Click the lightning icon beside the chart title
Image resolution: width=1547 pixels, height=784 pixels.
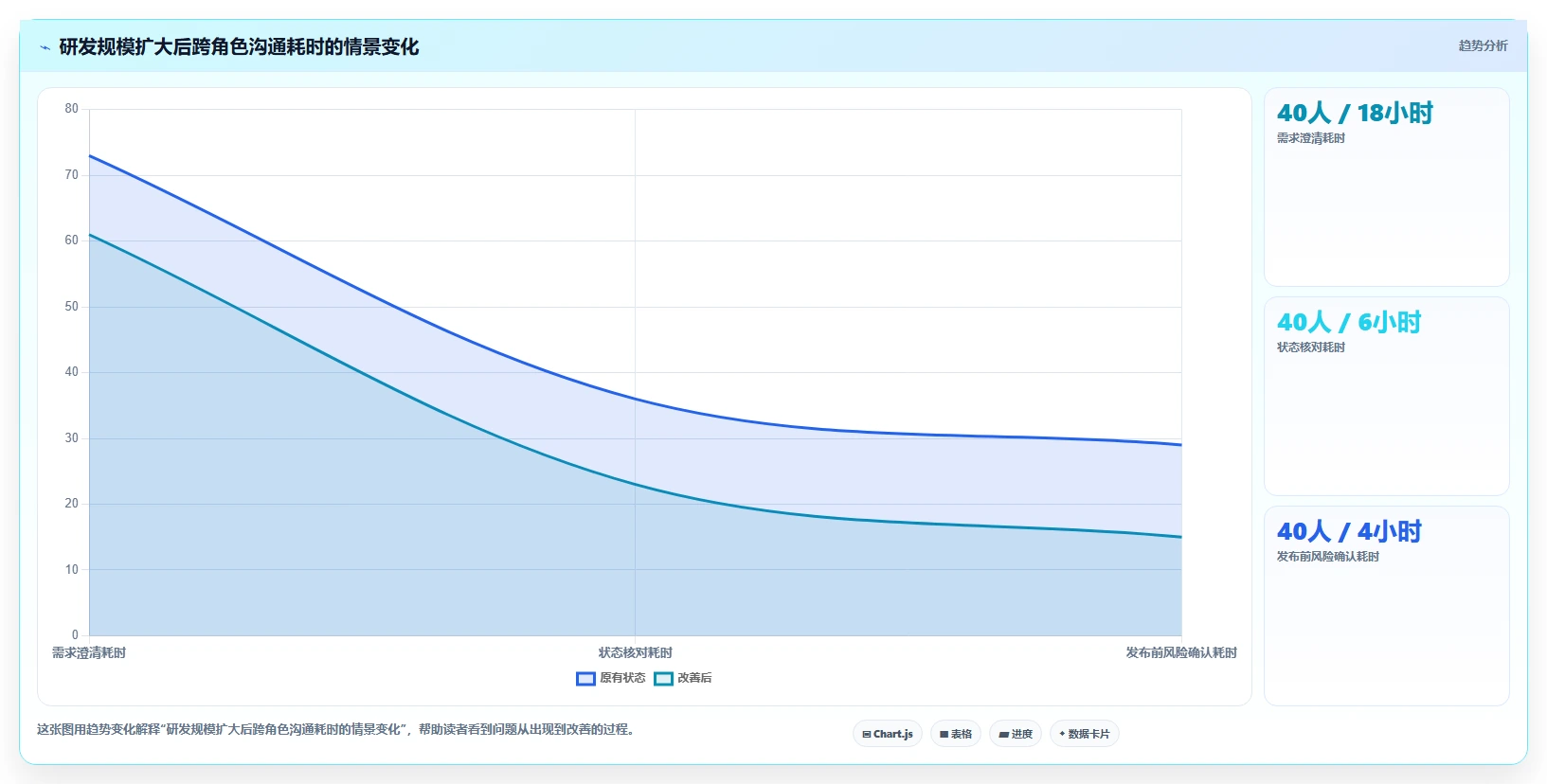pyautogui.click(x=45, y=47)
